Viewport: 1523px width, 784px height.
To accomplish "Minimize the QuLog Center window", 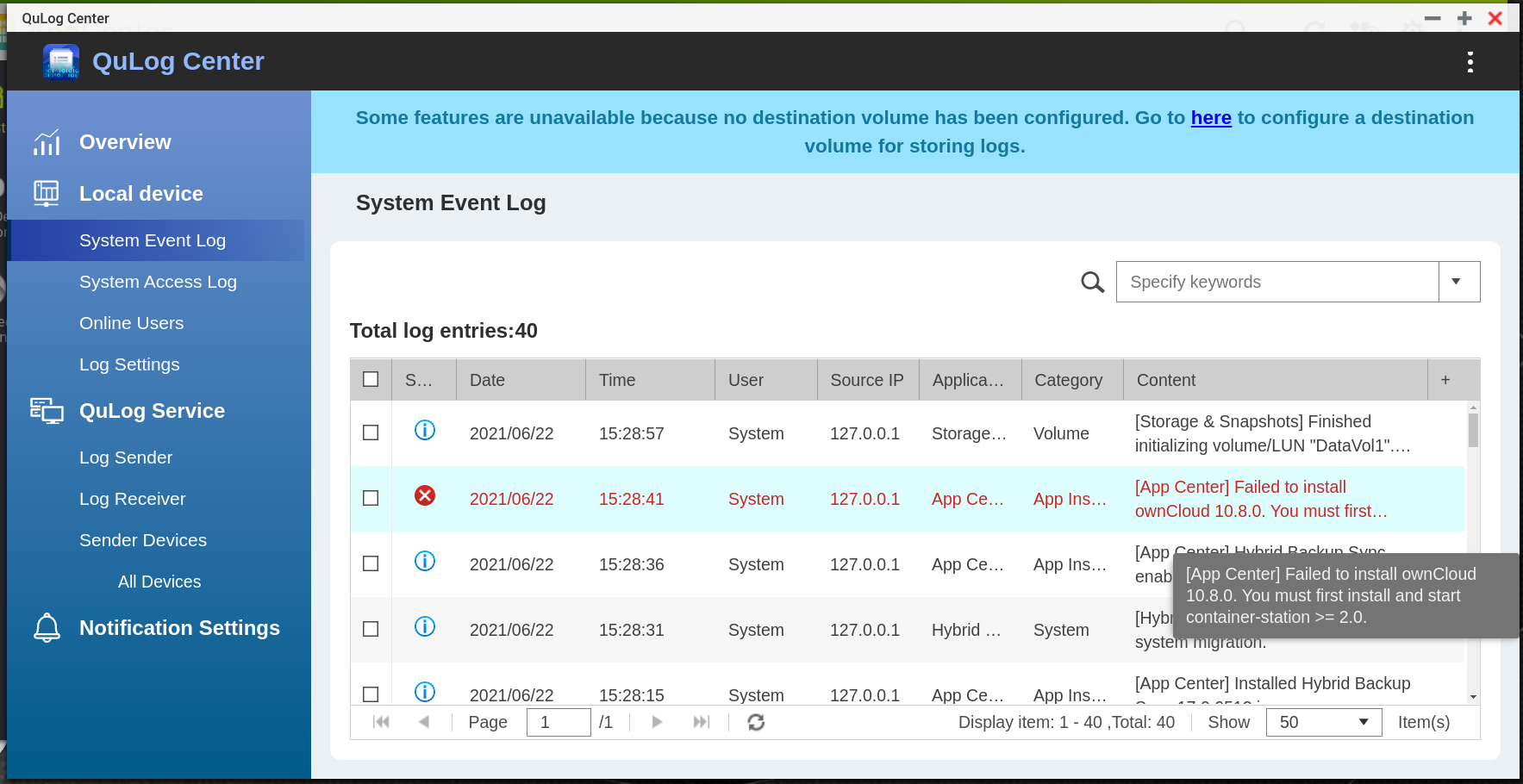I will click(x=1432, y=18).
